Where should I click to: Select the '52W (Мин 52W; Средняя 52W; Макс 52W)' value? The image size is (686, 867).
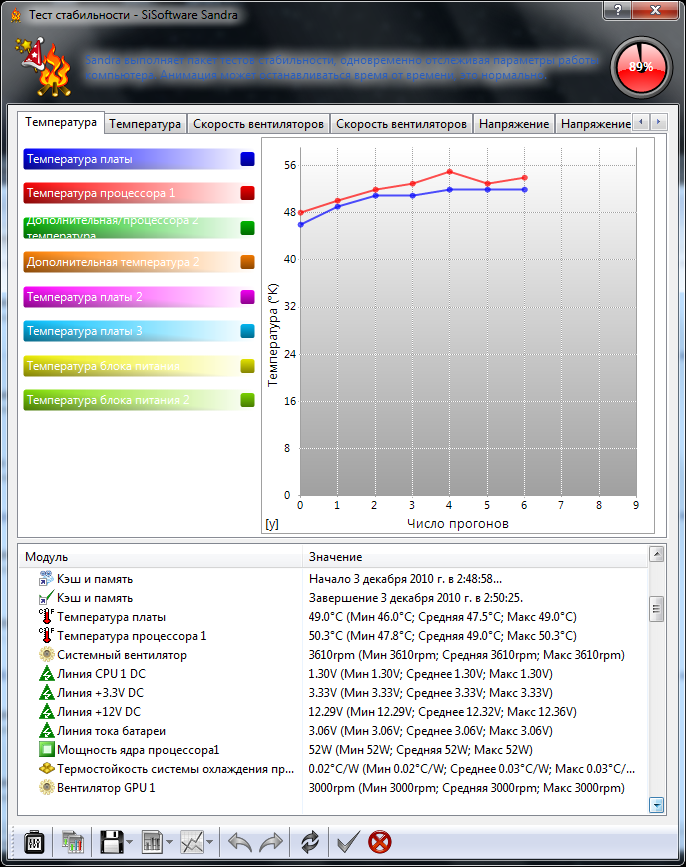420,750
